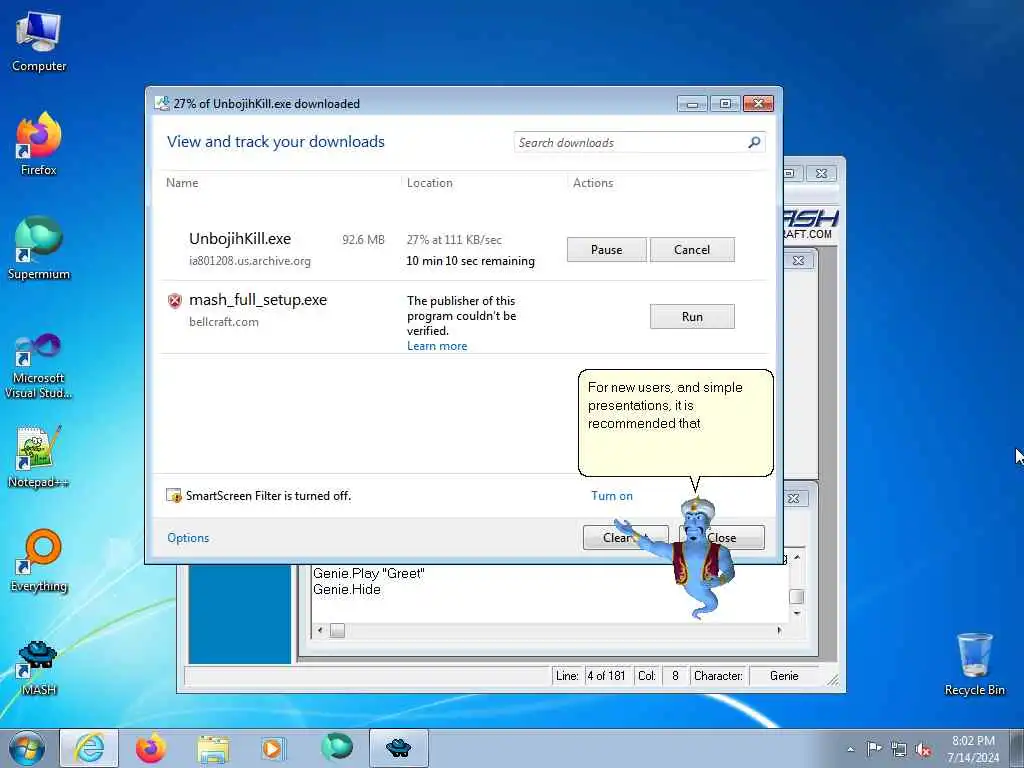This screenshot has width=1024, height=768.
Task: Open the Firefox desktop shortcut
Action: click(39, 144)
